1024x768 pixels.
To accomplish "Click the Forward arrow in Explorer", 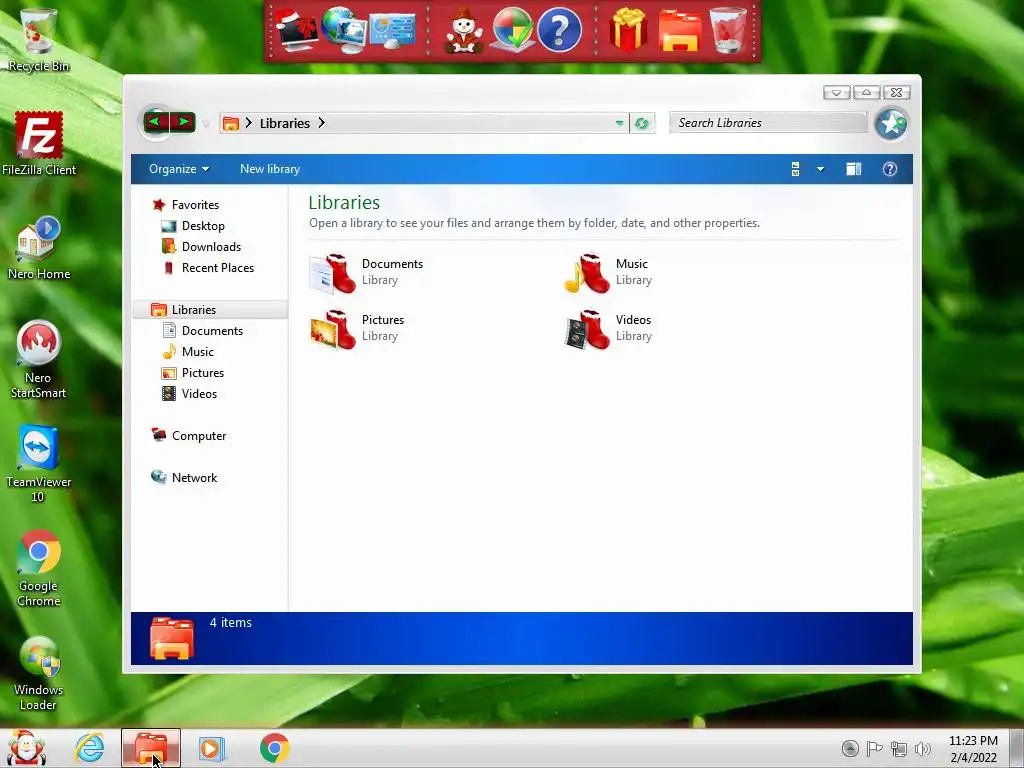I will [x=183, y=122].
